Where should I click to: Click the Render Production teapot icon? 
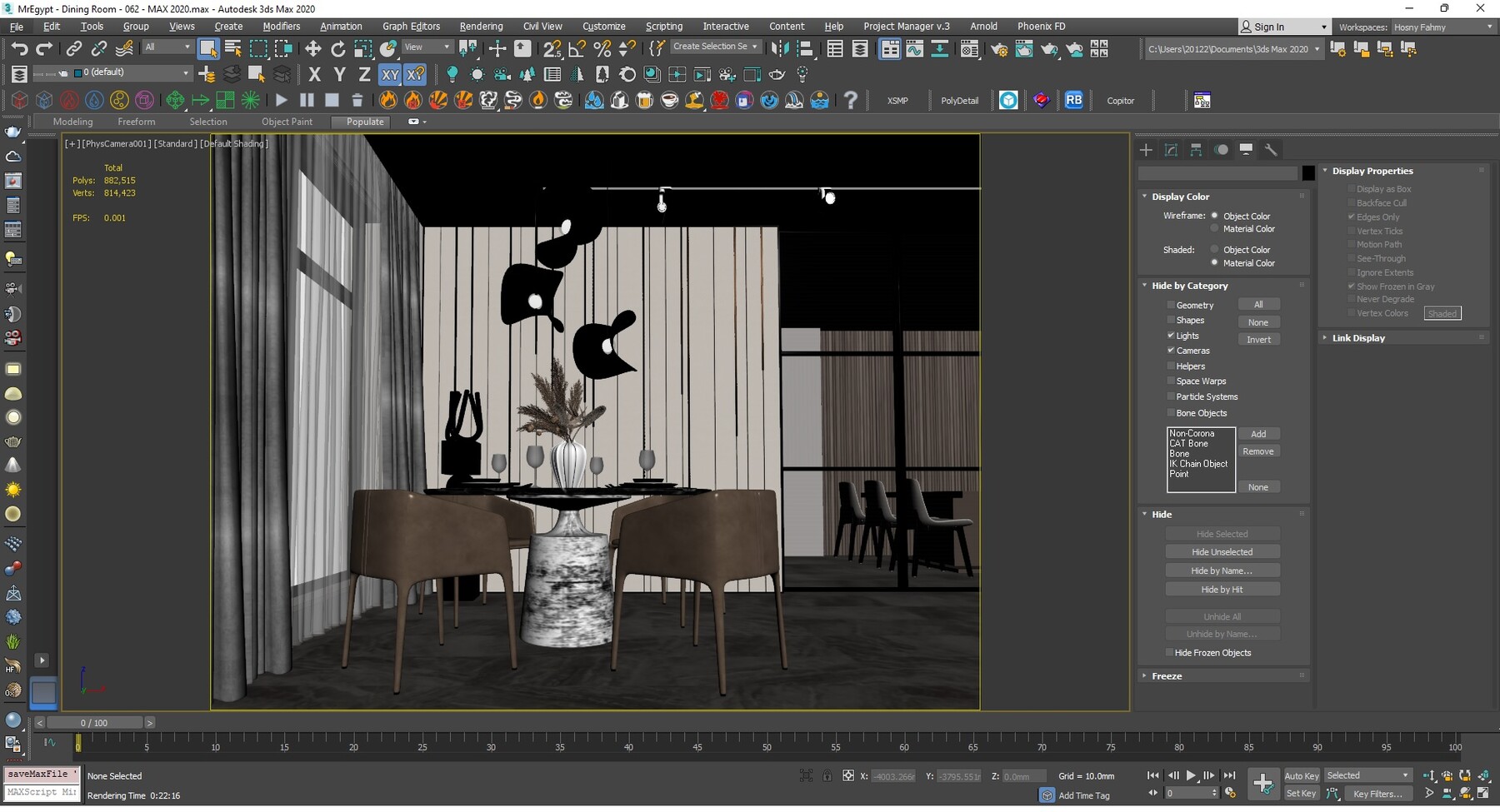click(1050, 48)
